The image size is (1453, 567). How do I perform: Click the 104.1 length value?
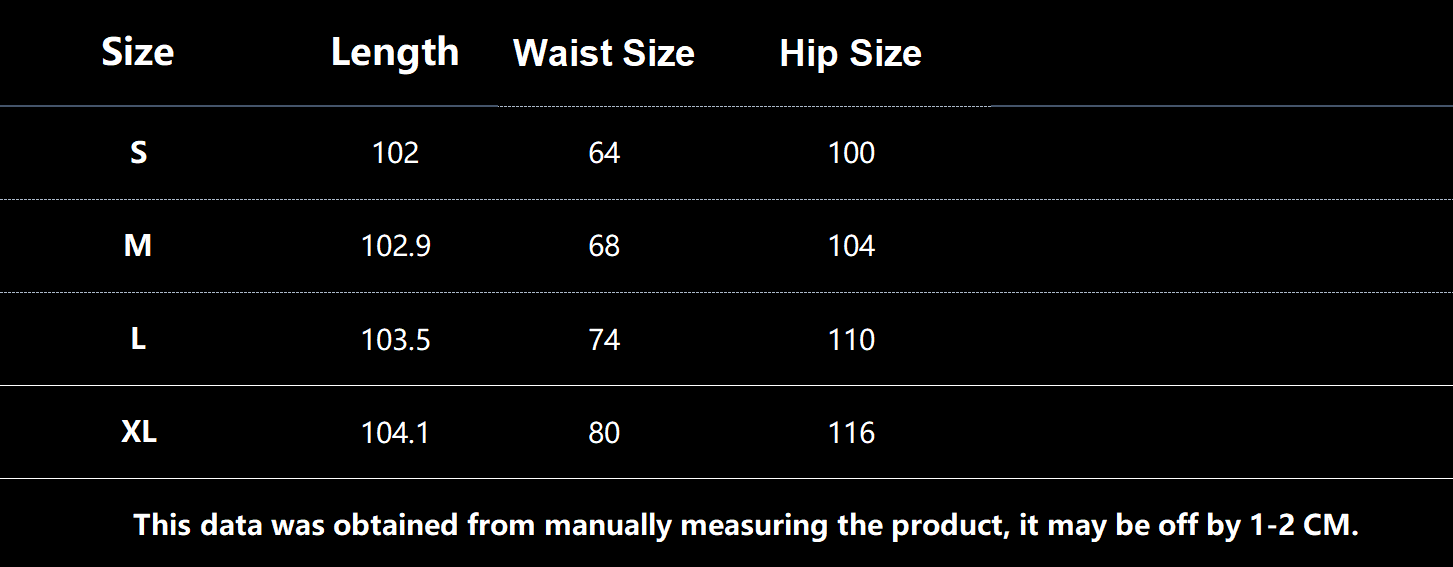[x=395, y=433]
